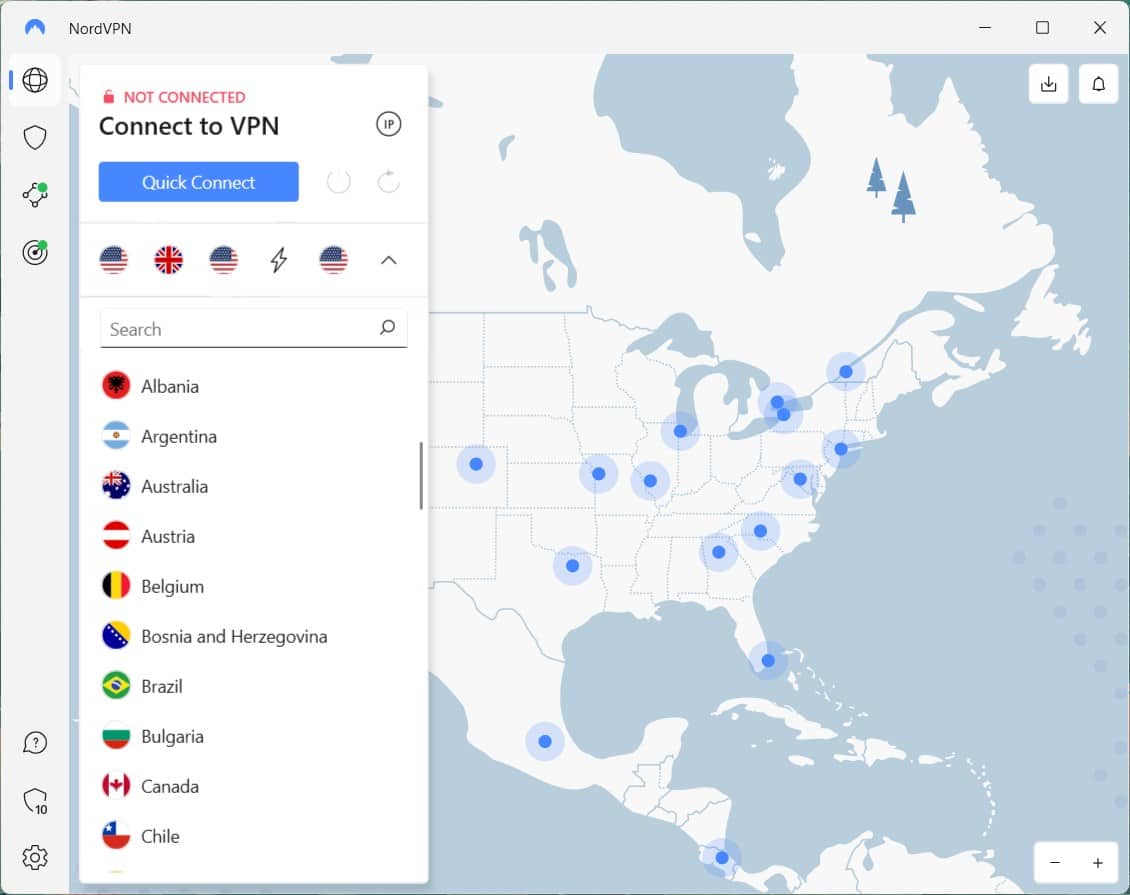Click inside the Search field
1130x895 pixels.
click(254, 329)
